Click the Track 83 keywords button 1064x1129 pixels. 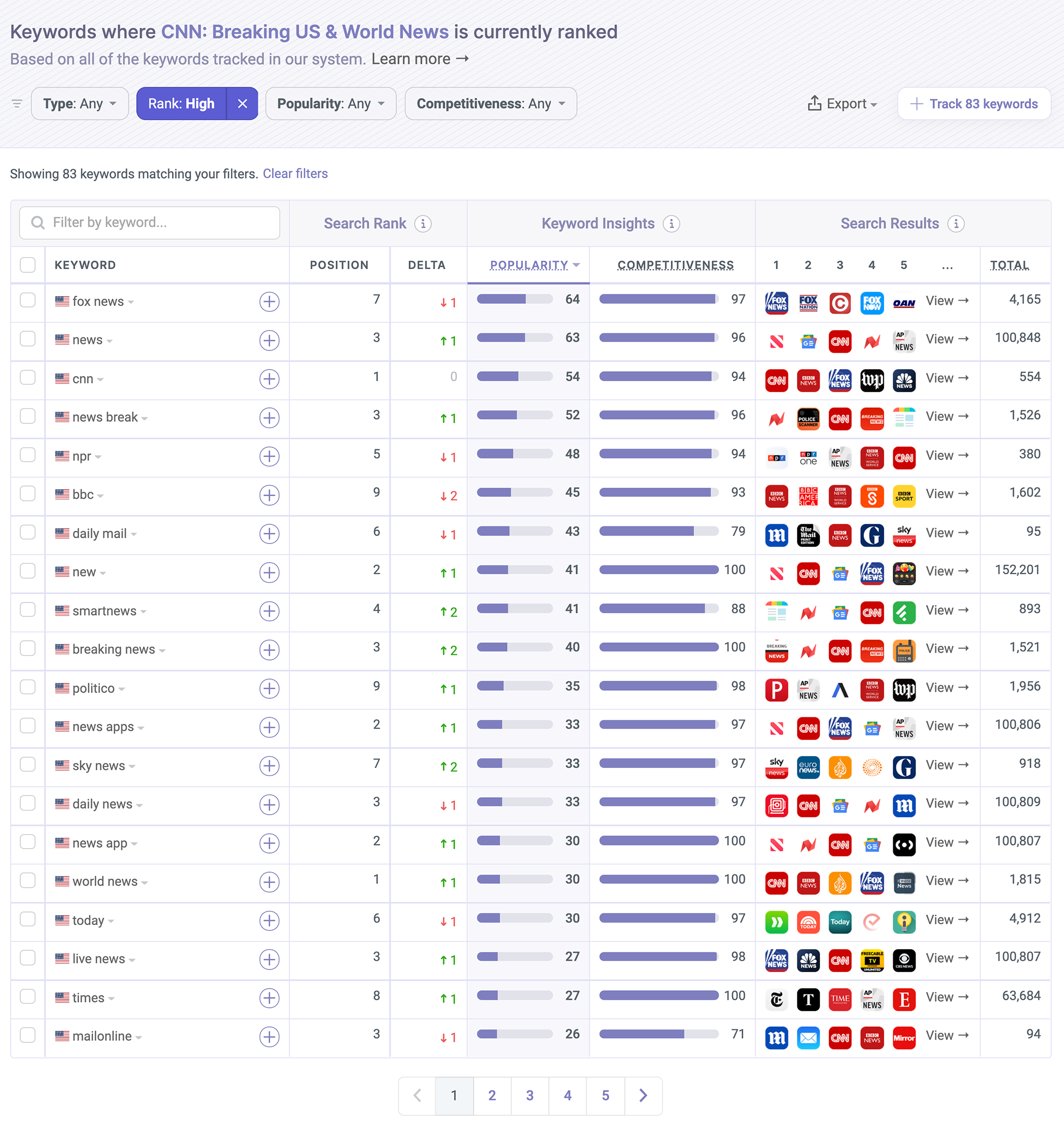point(974,103)
